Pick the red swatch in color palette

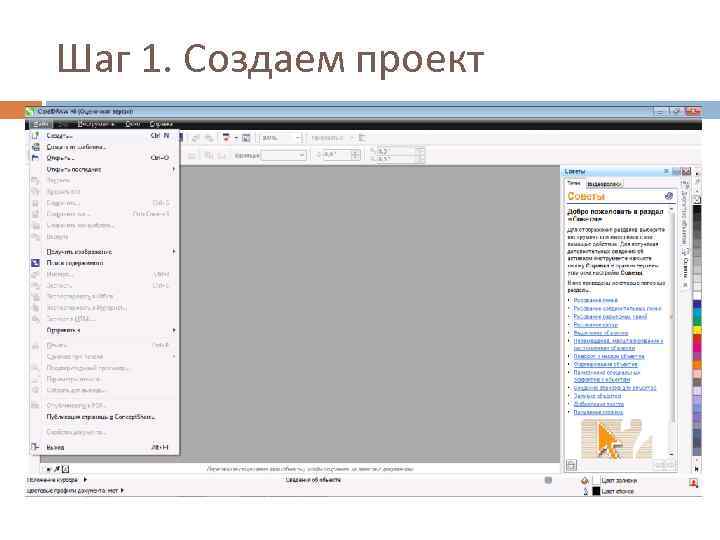tap(697, 339)
